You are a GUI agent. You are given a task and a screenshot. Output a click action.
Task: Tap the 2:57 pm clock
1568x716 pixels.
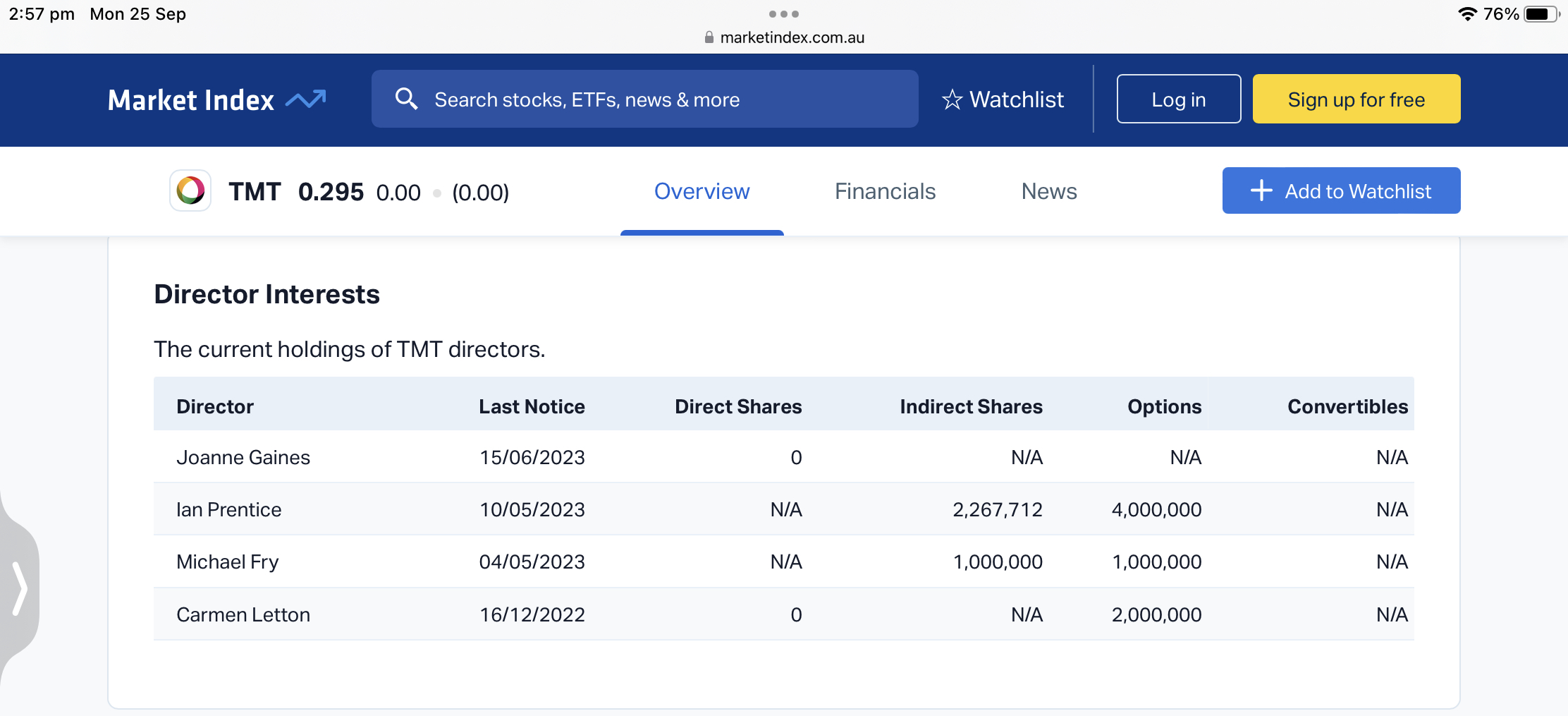click(42, 14)
